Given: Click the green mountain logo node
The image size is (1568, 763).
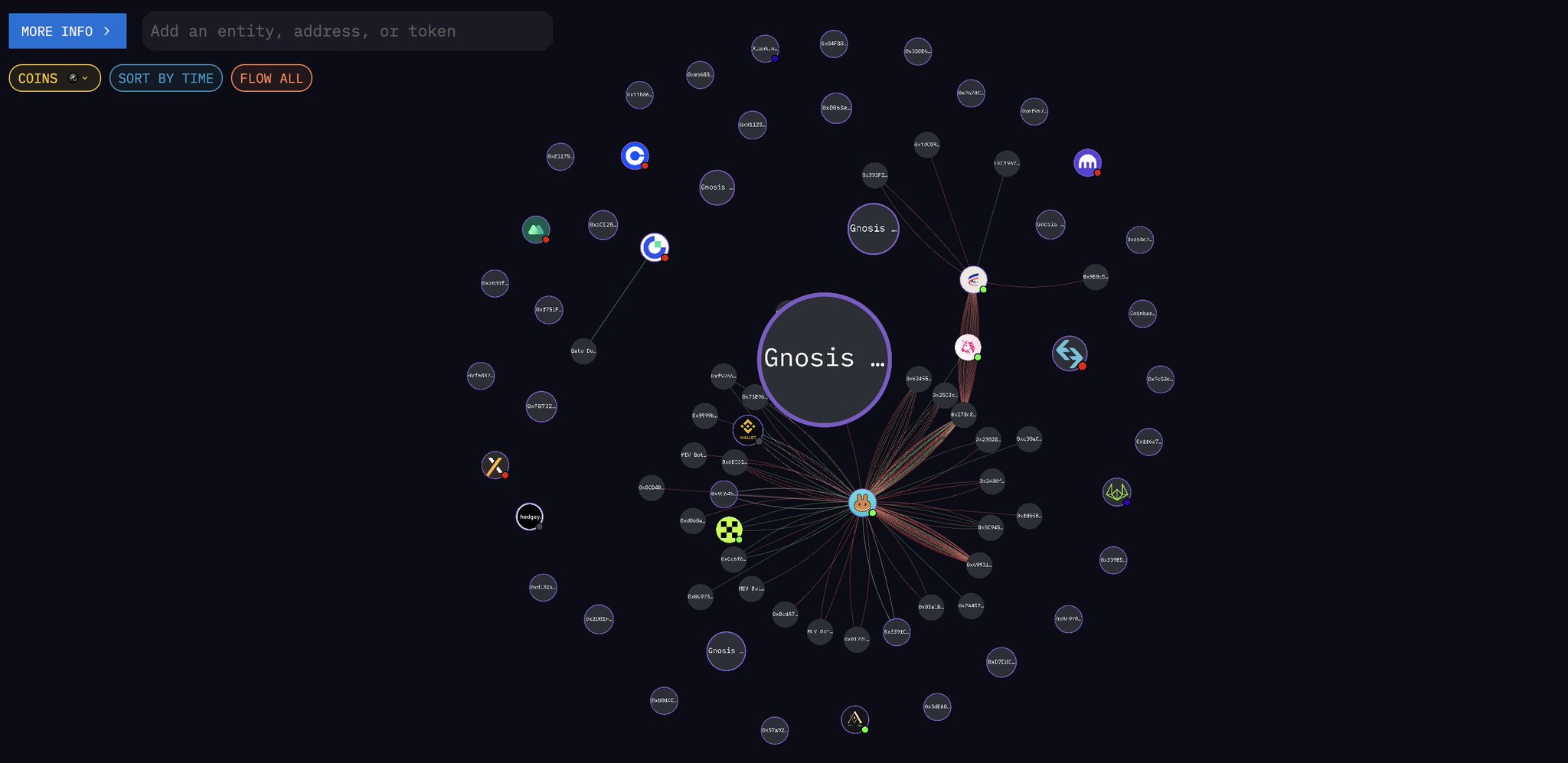Looking at the screenshot, I should (x=536, y=230).
